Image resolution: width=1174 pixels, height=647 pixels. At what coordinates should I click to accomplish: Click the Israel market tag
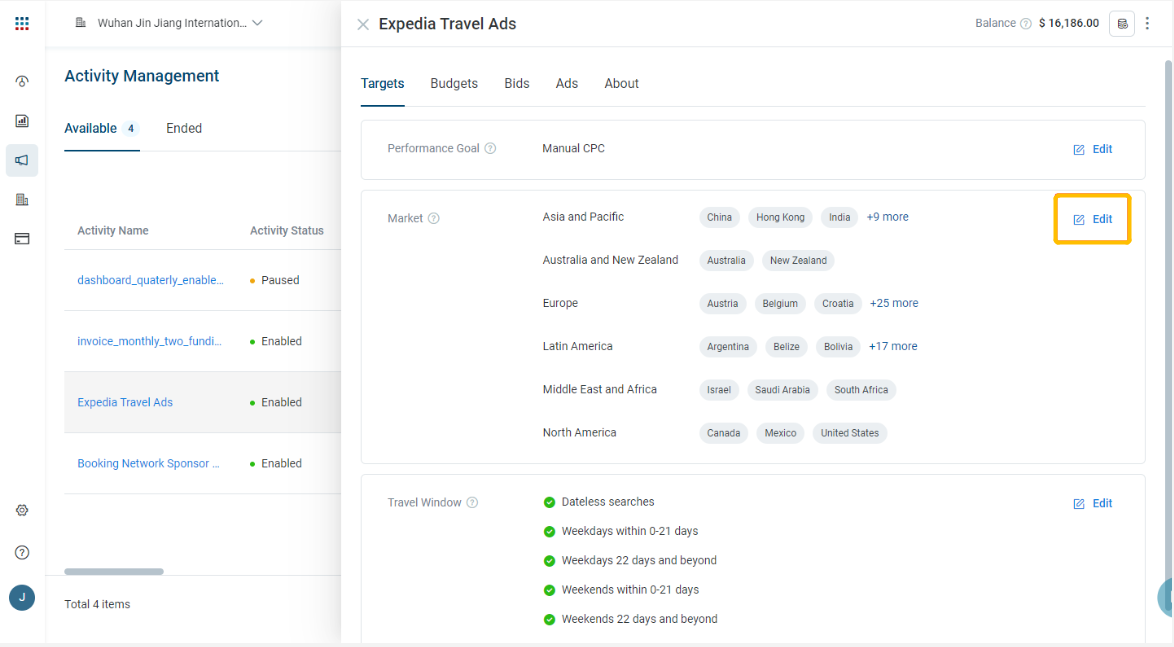pos(719,390)
